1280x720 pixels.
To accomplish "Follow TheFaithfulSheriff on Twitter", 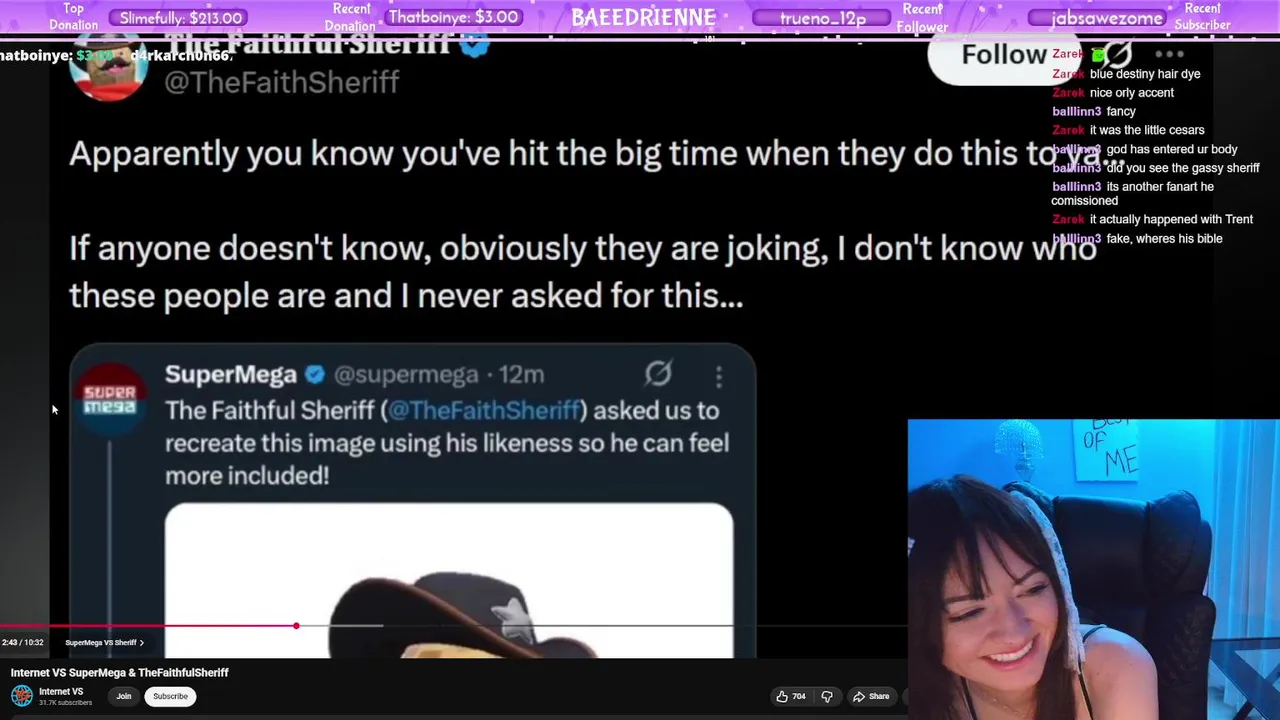I will 1003,56.
